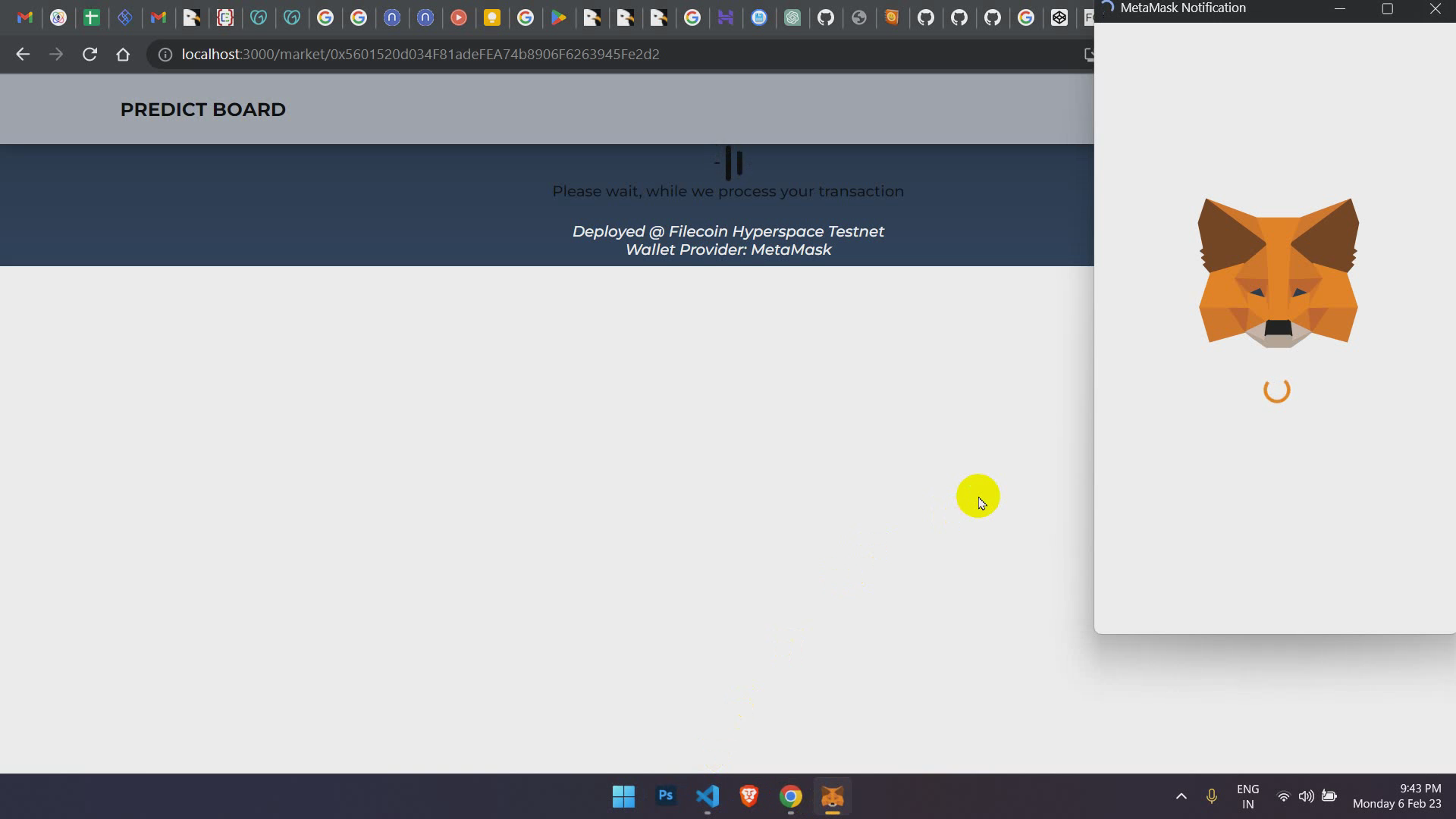
Task: Click 'Please wait, while we process your transaction'
Action: pos(728,191)
